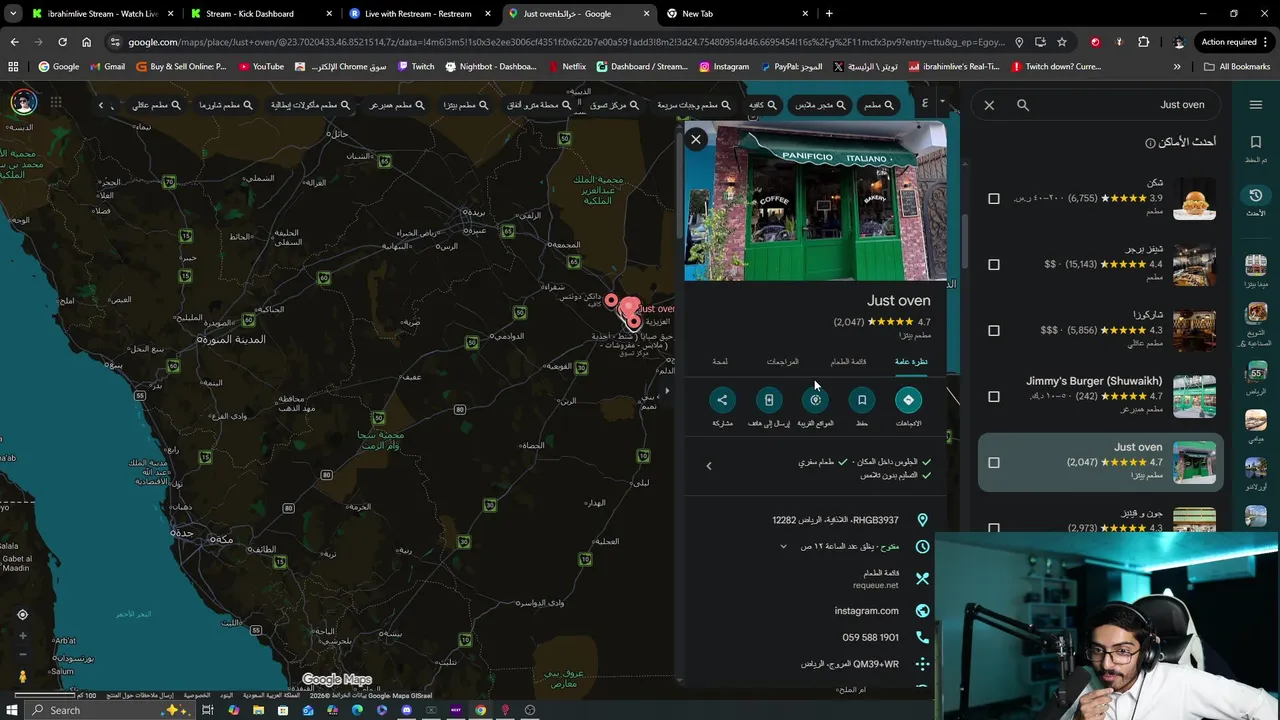Click the Send to phone icon button
The image size is (1280, 720).
pos(769,400)
